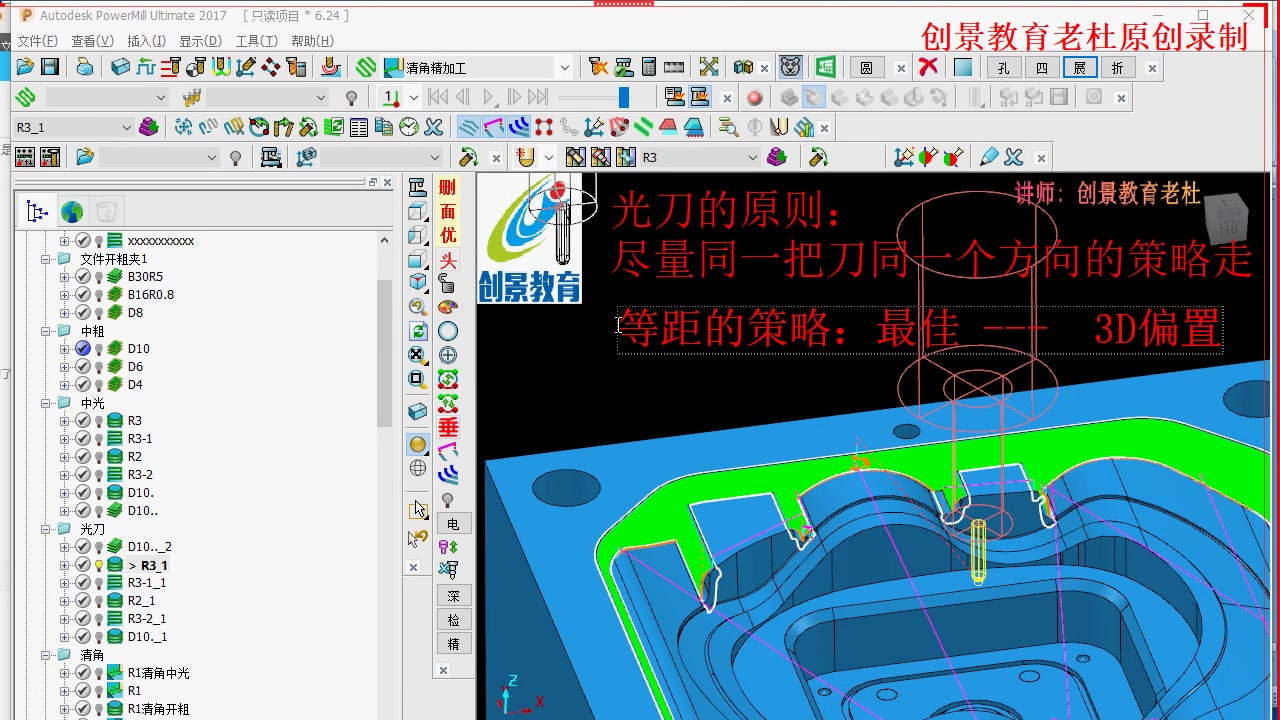Screen dimensions: 1280x720
Task: Select the R1清角中光 toolpath
Action: point(158,673)
